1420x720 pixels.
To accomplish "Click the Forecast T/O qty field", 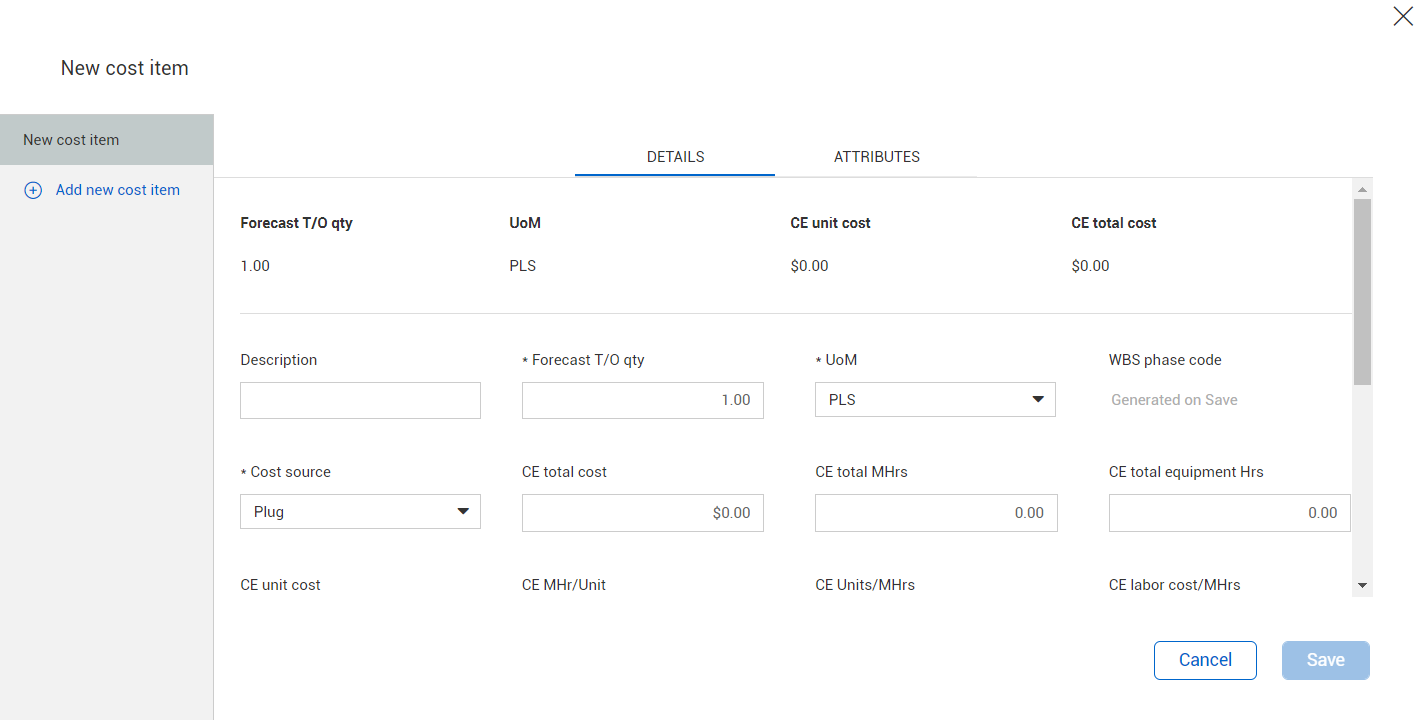I will [642, 400].
